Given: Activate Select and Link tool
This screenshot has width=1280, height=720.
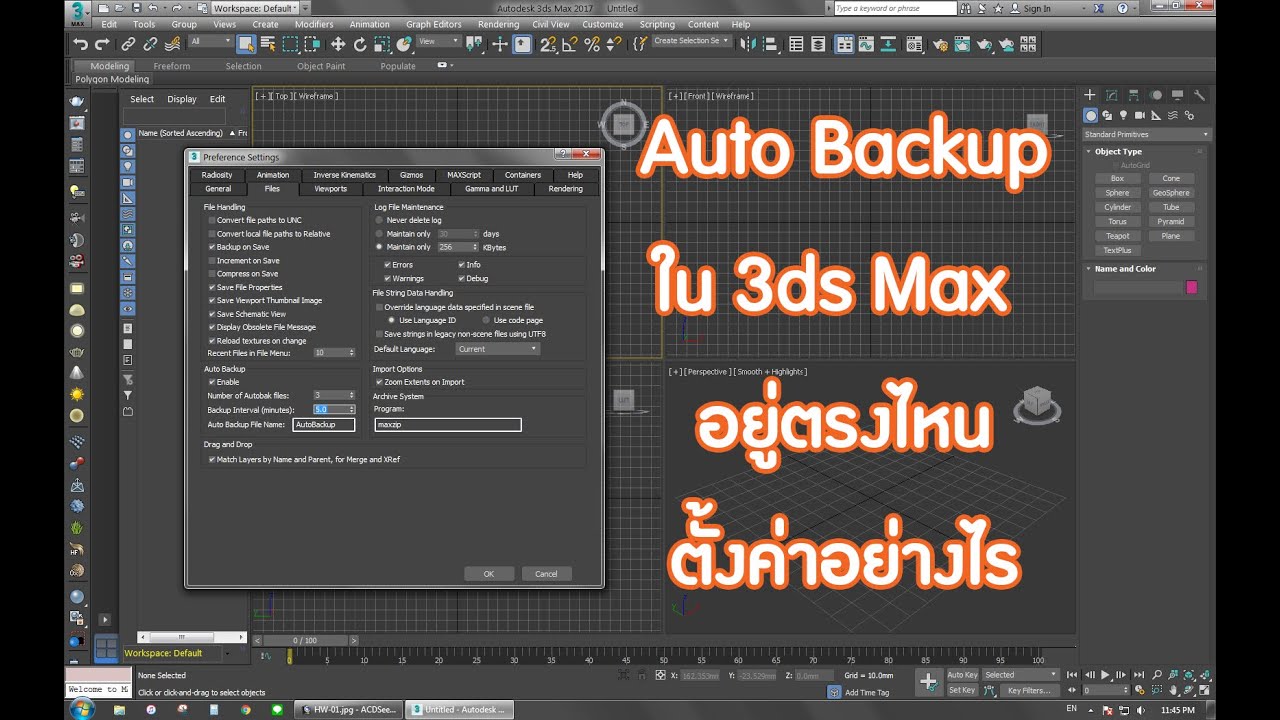Looking at the screenshot, I should tap(128, 44).
